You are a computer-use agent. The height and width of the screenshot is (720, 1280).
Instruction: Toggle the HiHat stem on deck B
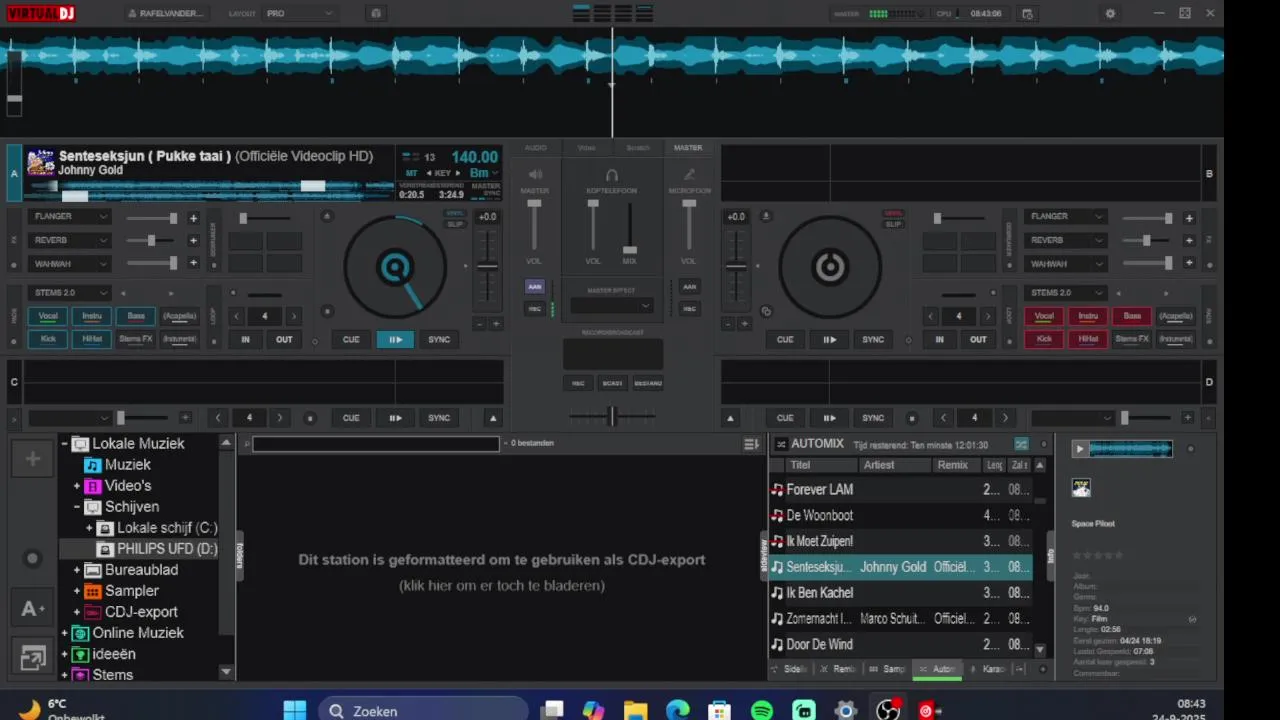tap(1088, 339)
